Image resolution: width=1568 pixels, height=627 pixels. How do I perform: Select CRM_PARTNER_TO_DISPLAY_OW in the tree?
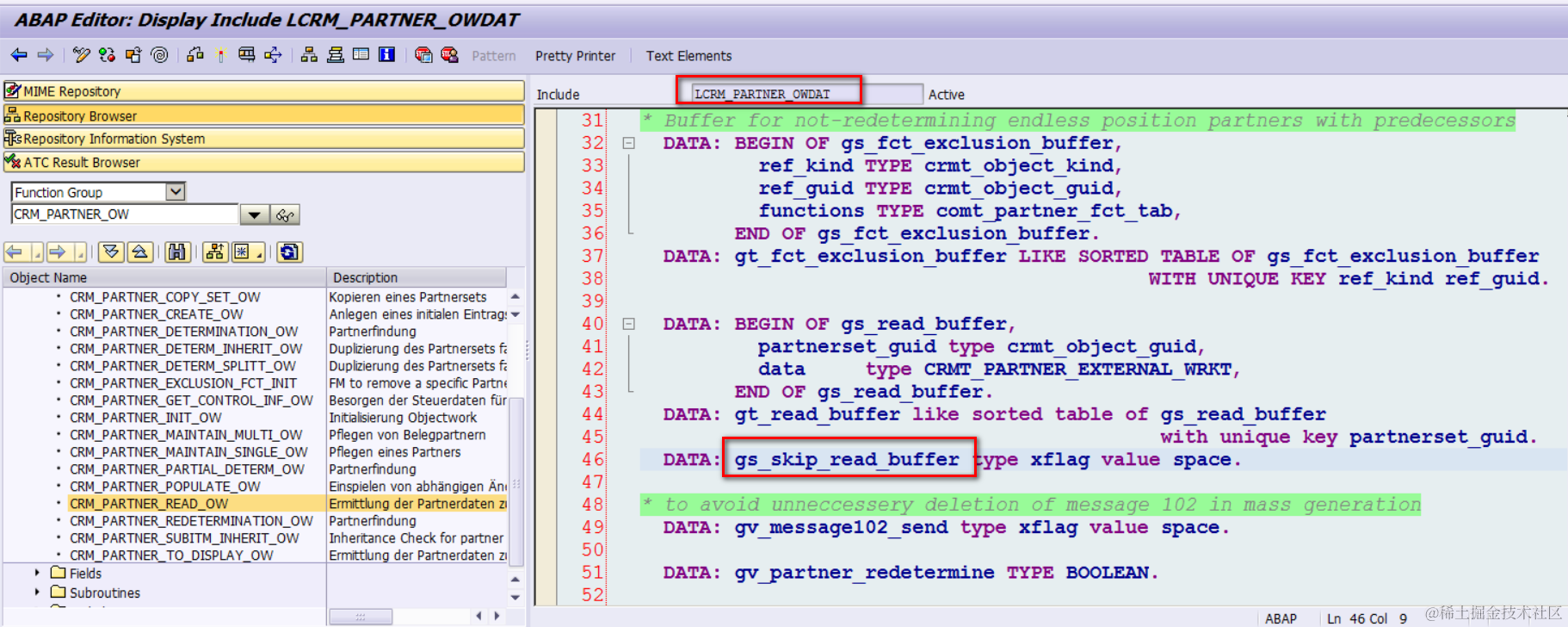click(x=171, y=556)
